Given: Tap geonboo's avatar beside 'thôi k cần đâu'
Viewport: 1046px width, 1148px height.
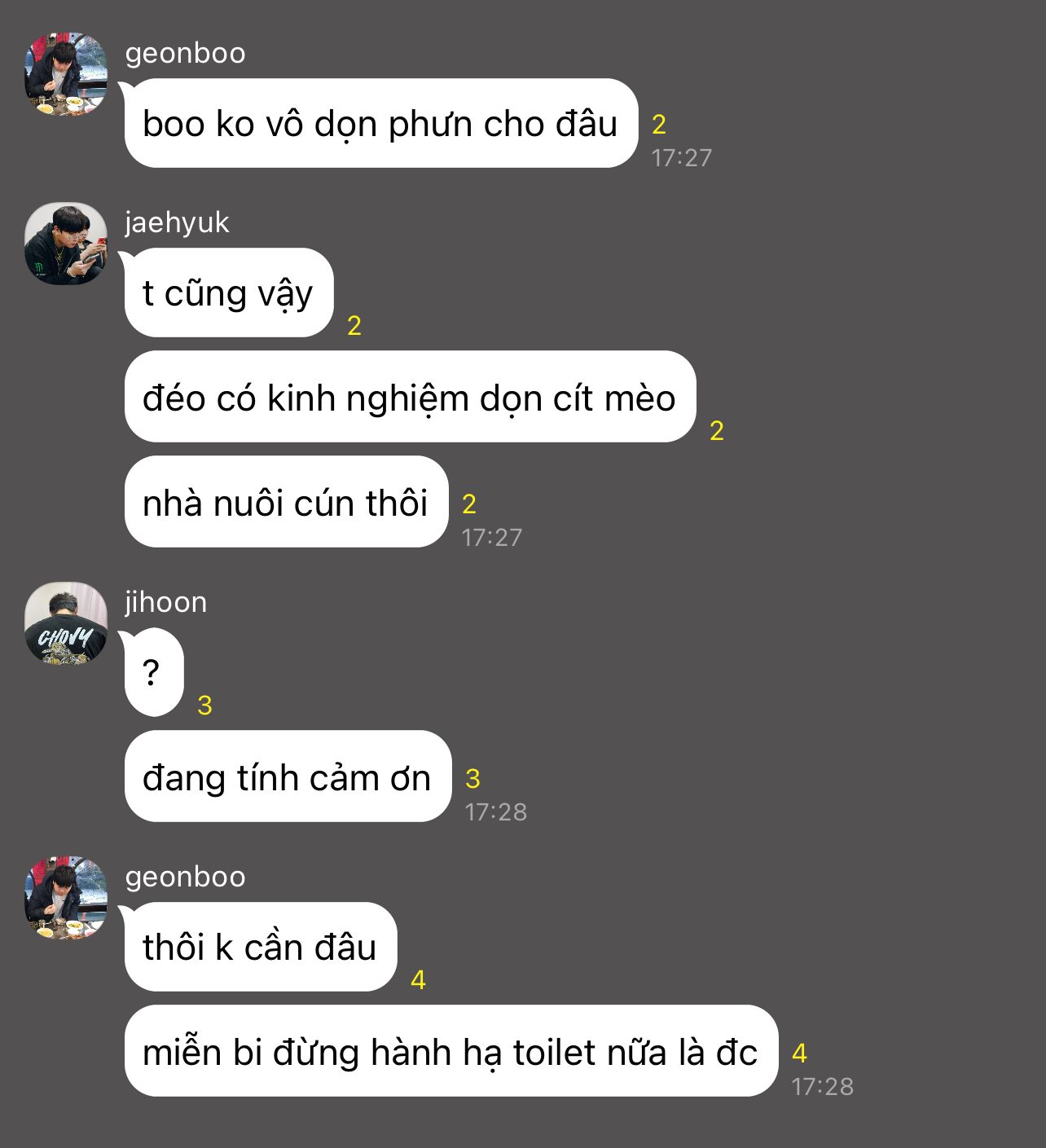Looking at the screenshot, I should point(66,898).
